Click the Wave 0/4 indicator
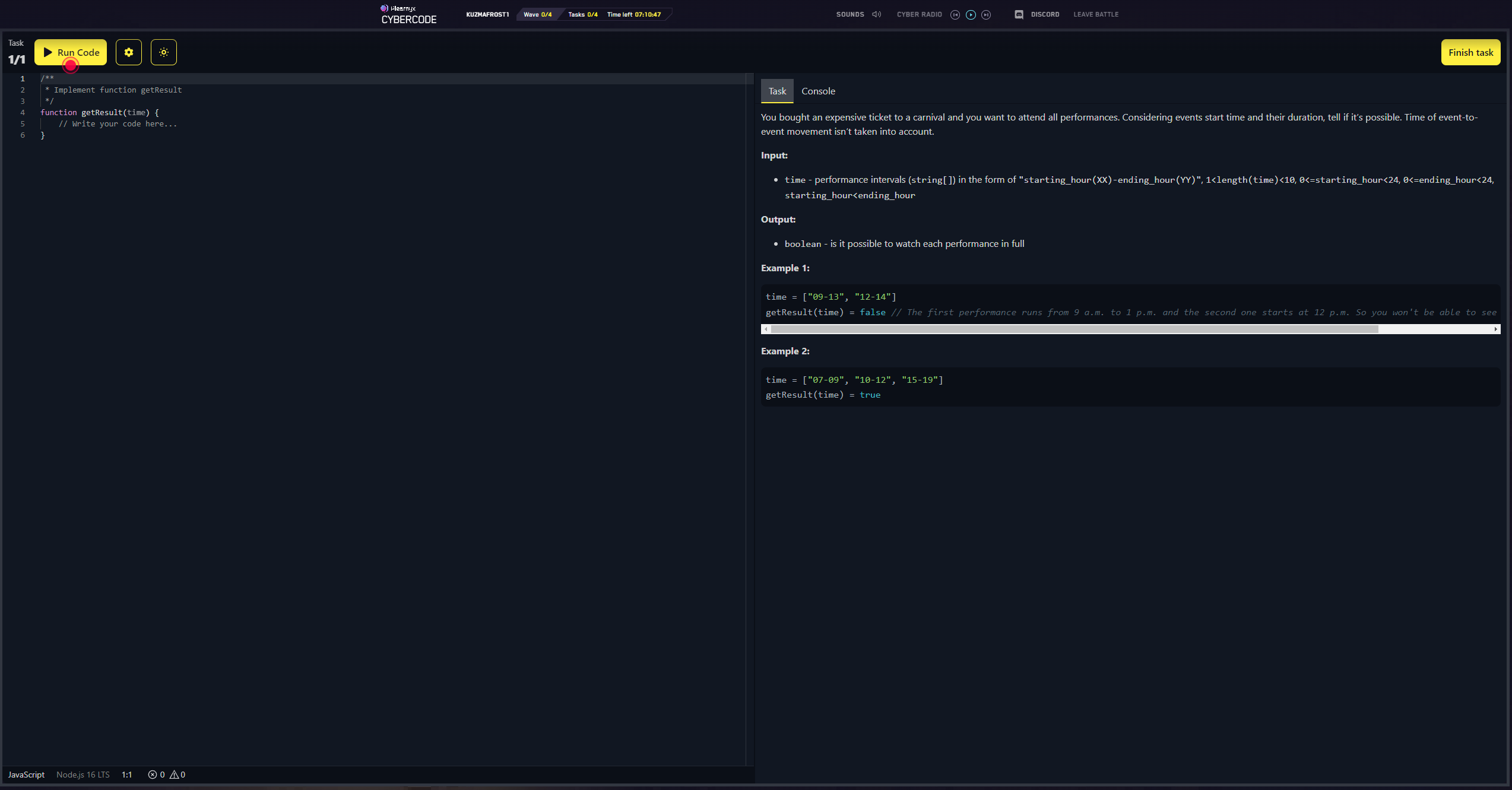Image resolution: width=1512 pixels, height=790 pixels. coord(537,14)
